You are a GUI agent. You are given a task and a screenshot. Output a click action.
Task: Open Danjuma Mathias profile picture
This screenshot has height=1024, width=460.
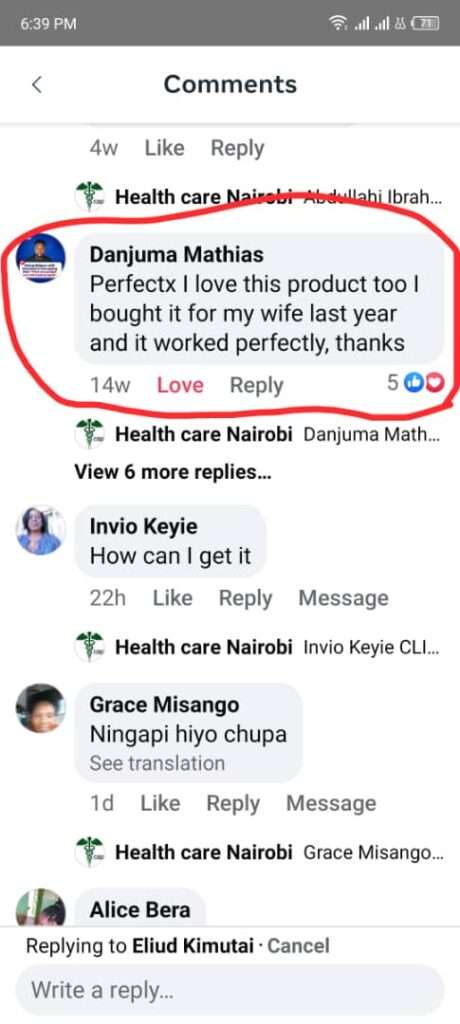[41, 258]
